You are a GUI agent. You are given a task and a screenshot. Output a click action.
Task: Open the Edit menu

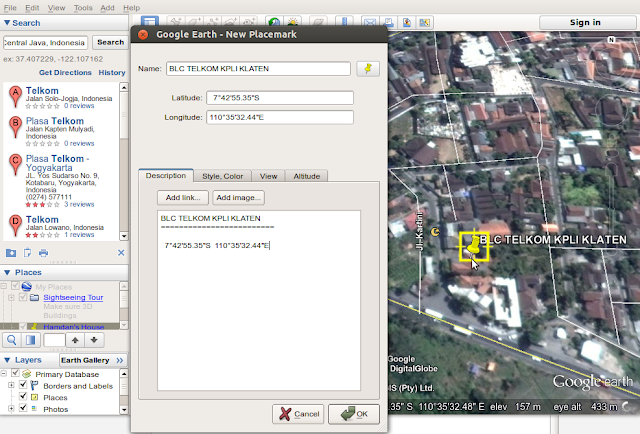pos(32,8)
